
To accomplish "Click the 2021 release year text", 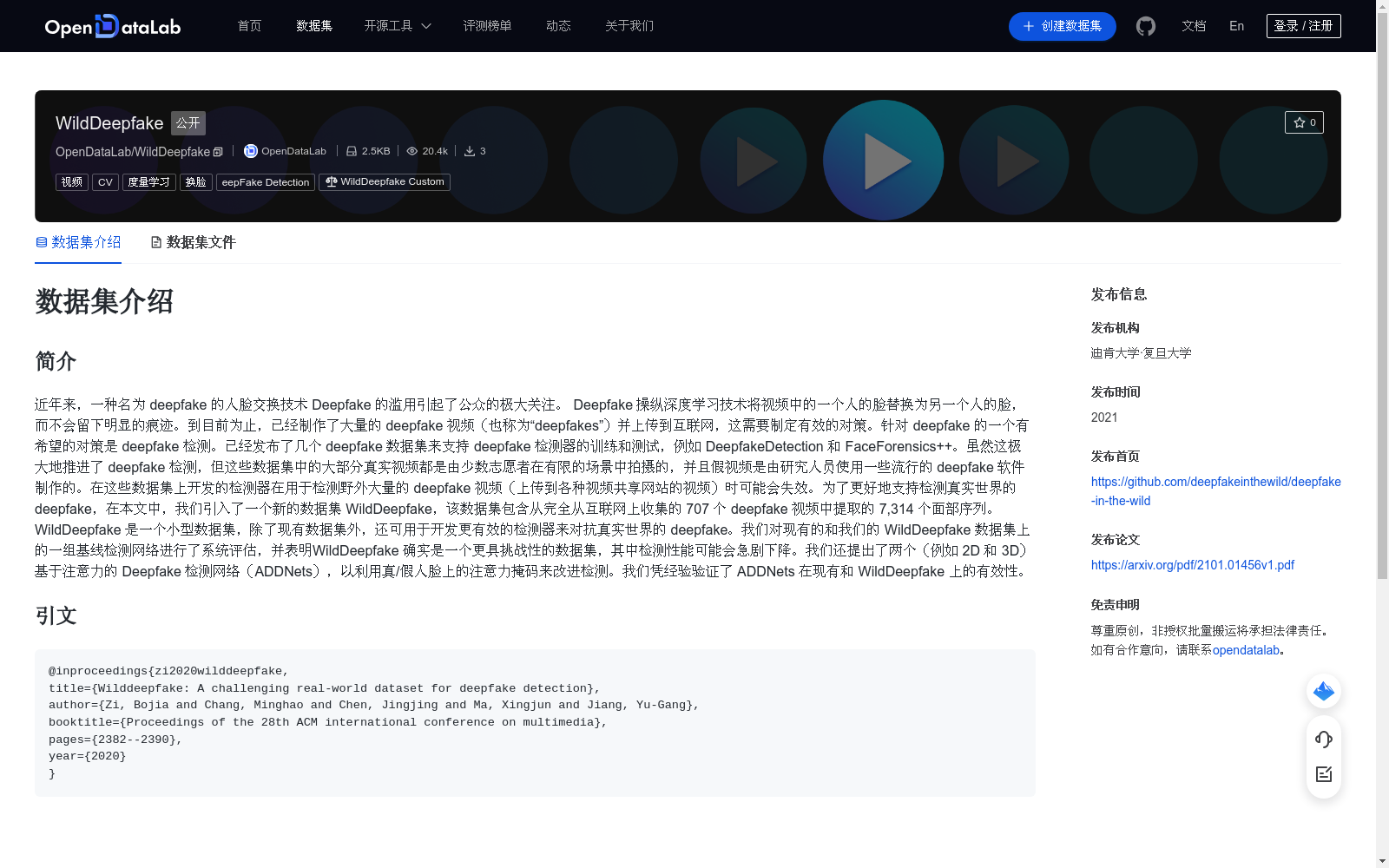I will pos(1104,418).
